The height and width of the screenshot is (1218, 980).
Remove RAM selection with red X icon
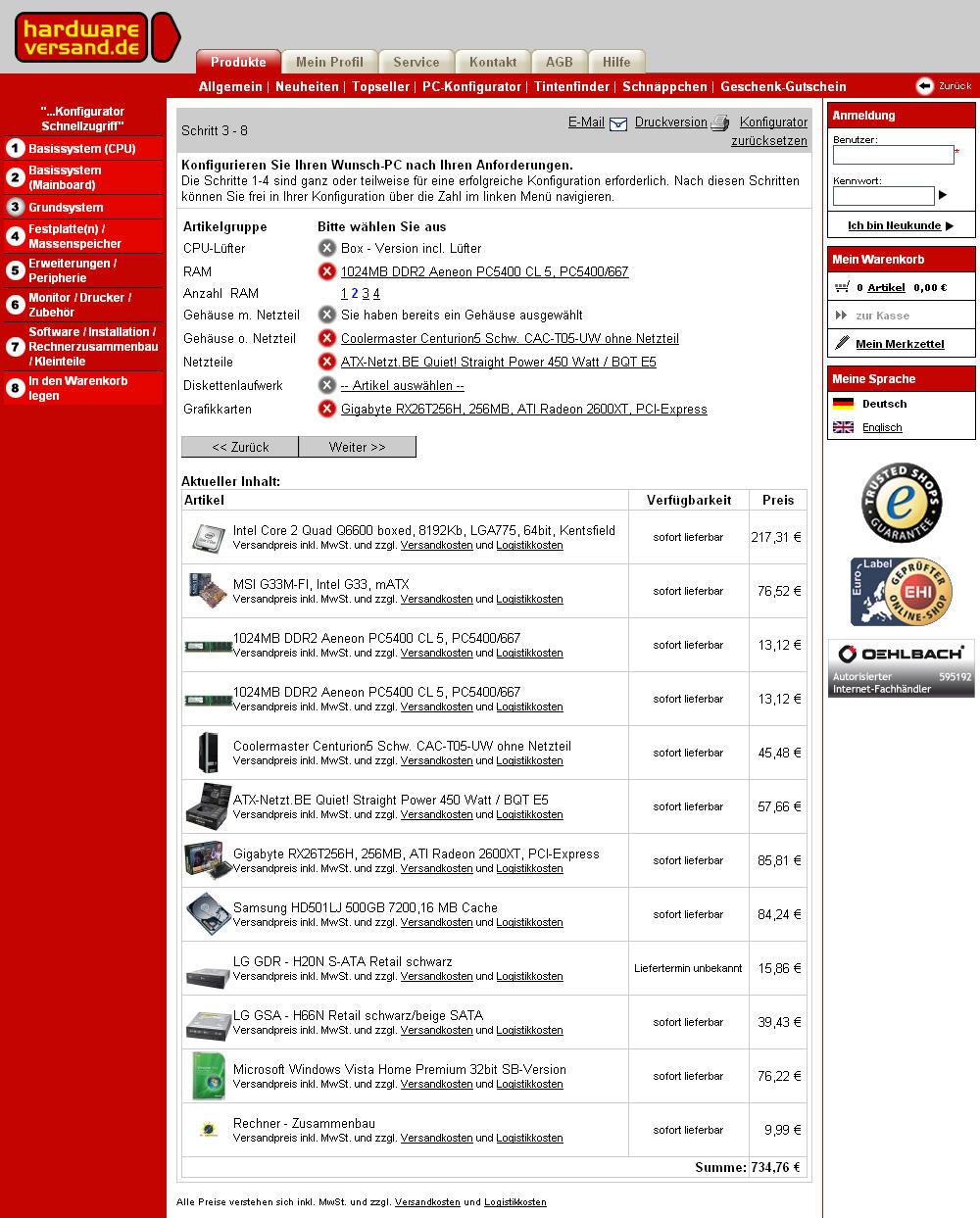(327, 271)
